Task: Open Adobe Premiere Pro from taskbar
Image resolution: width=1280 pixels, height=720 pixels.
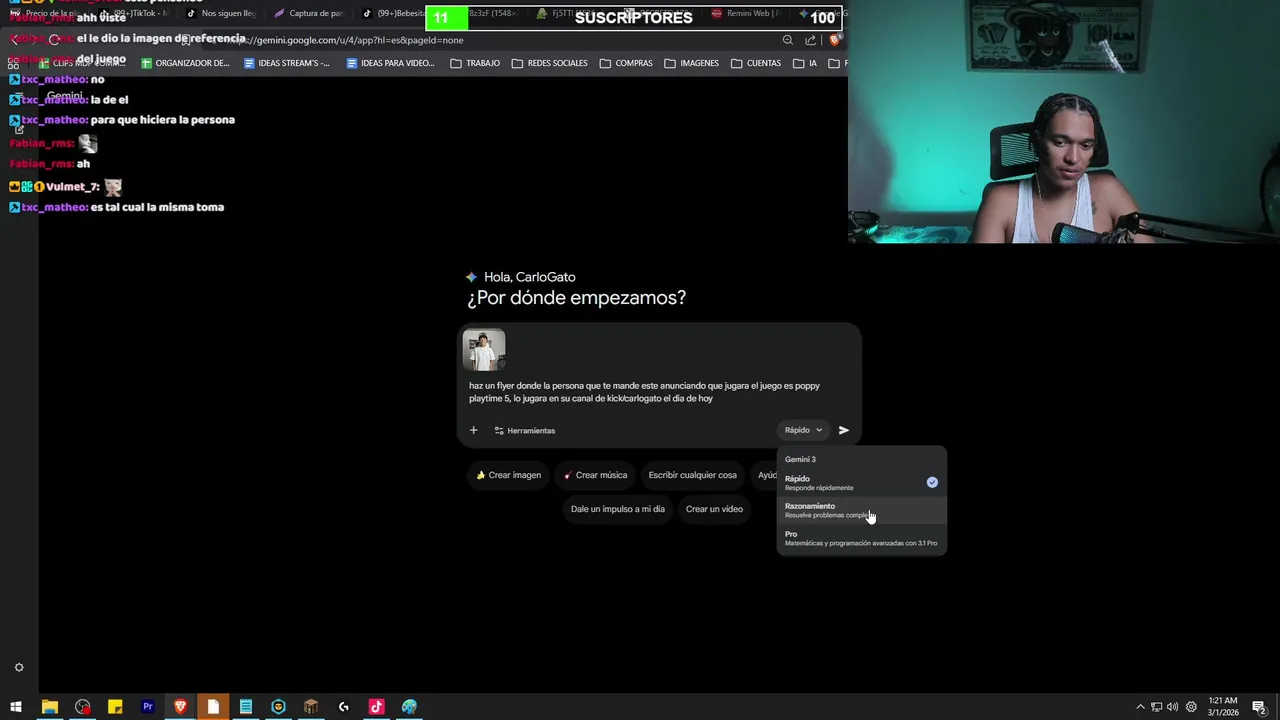Action: click(148, 707)
